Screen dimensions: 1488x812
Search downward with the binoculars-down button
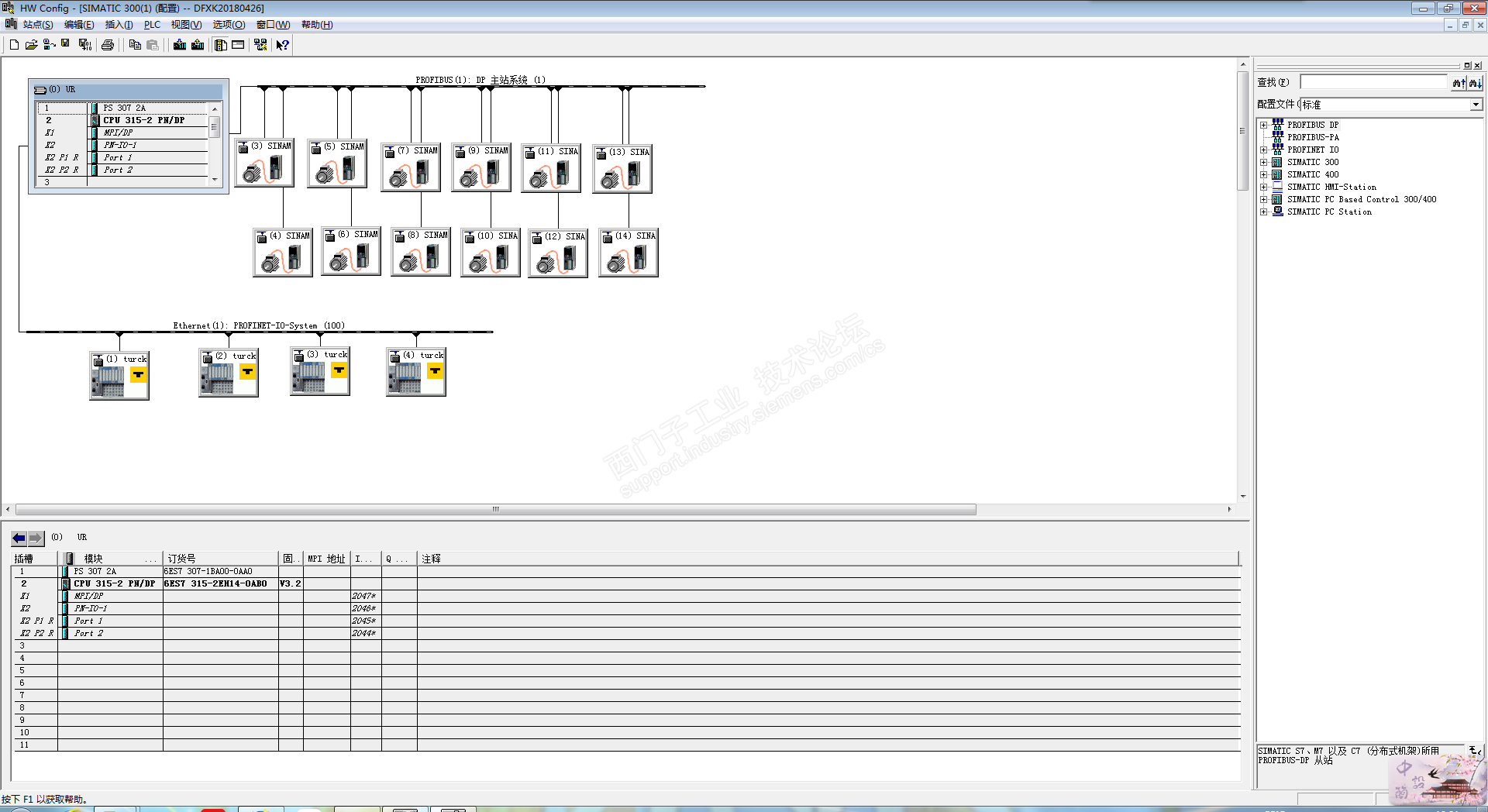pyautogui.click(x=1475, y=83)
